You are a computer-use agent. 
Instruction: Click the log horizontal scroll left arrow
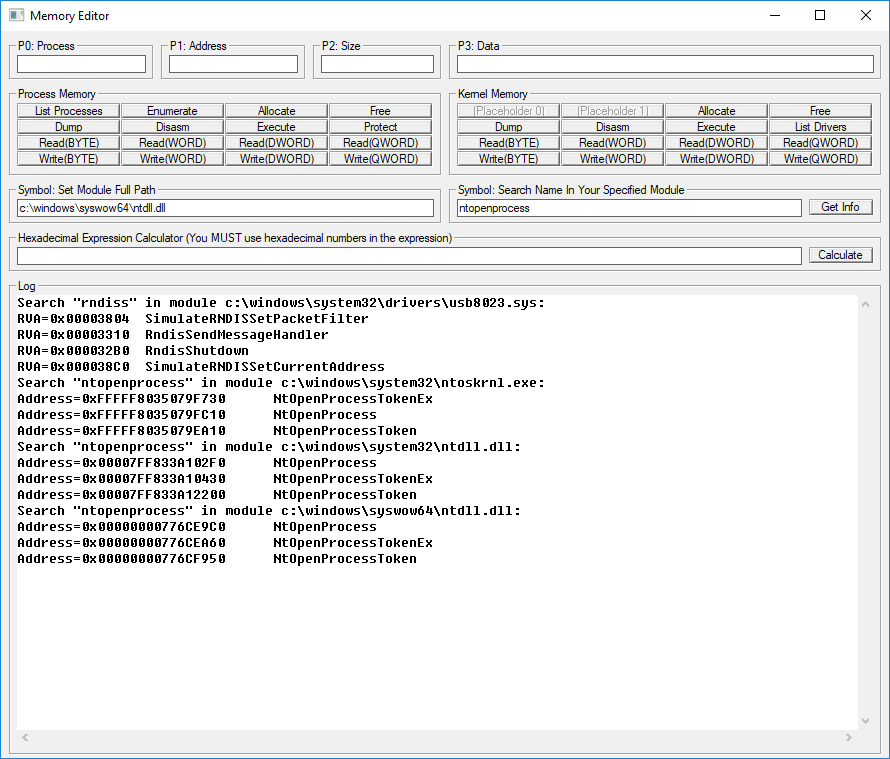pos(25,737)
